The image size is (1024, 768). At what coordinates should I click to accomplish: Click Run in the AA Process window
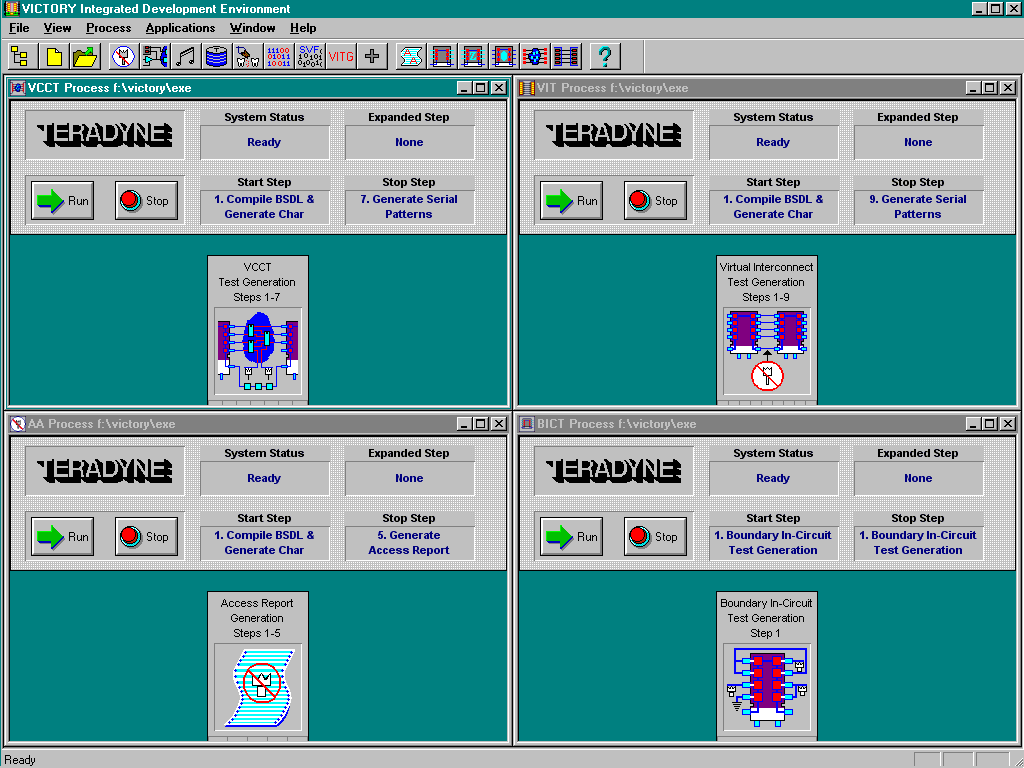63,537
